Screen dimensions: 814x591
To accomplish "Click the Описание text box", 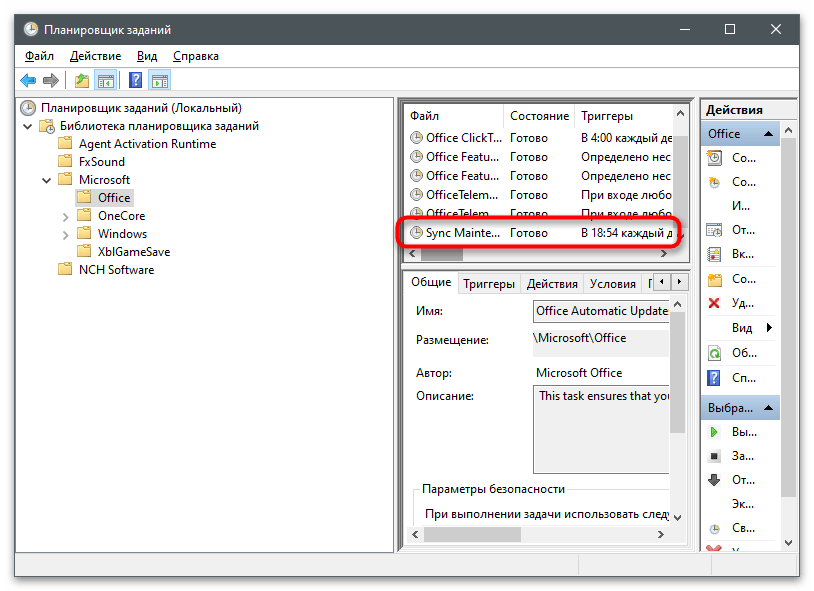I will click(x=602, y=429).
